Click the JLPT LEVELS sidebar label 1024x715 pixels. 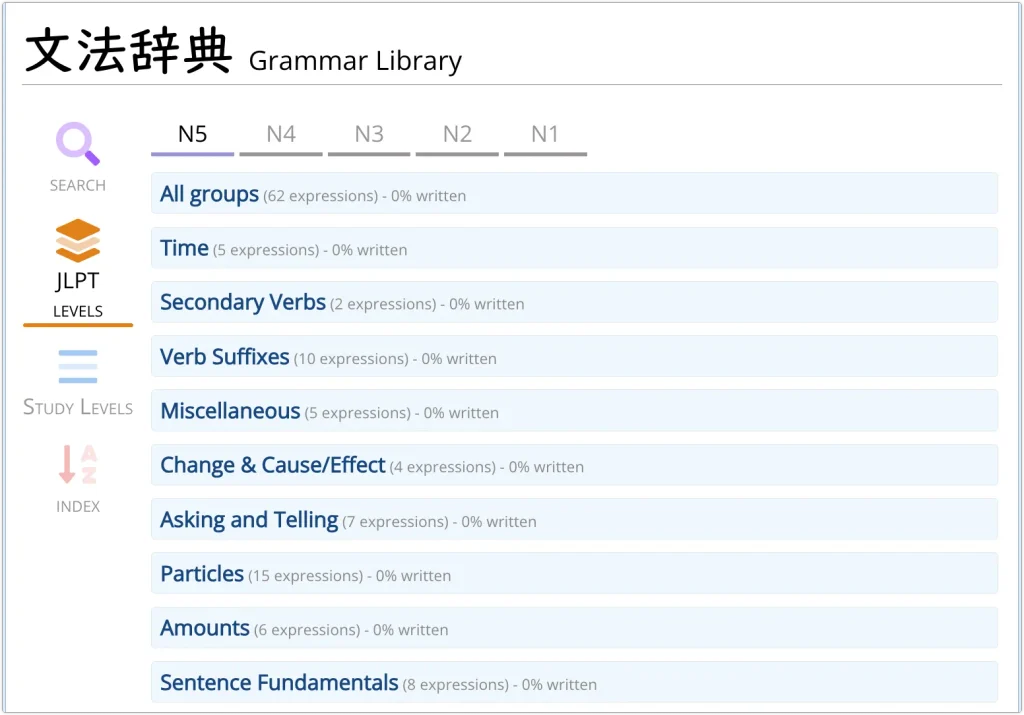point(78,294)
